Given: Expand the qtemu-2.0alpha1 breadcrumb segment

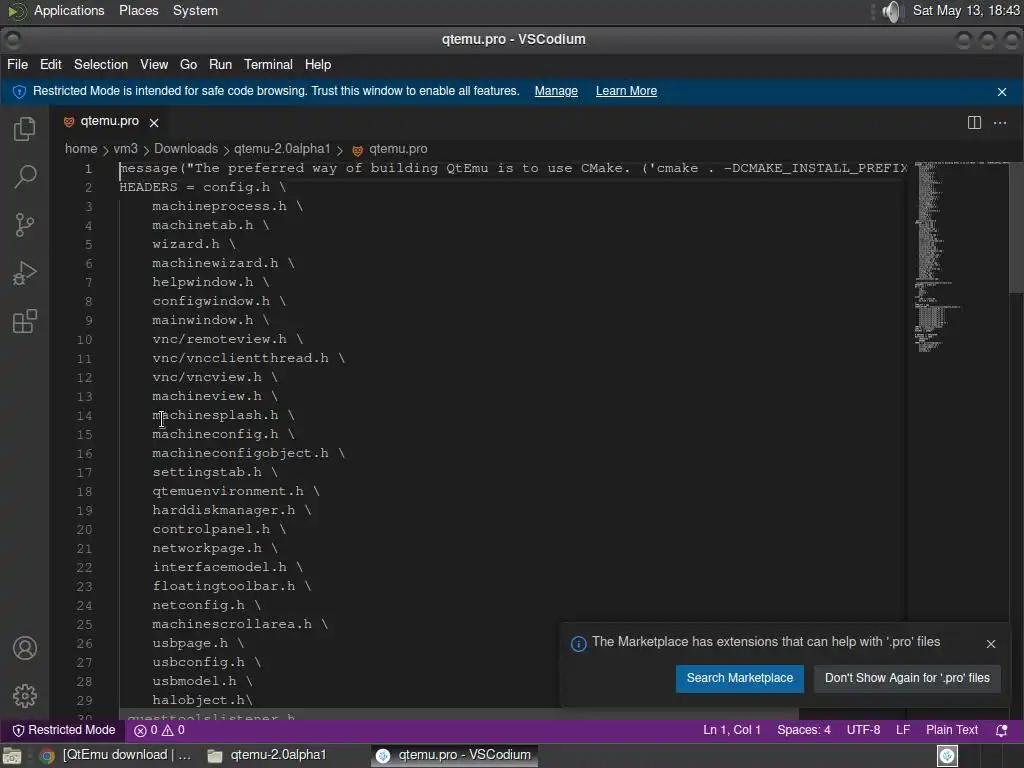Looking at the screenshot, I should (x=282, y=149).
